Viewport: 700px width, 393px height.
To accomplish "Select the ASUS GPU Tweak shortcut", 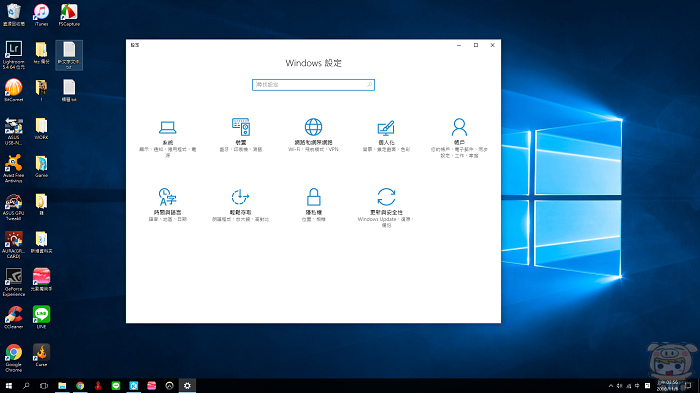I will pos(14,207).
